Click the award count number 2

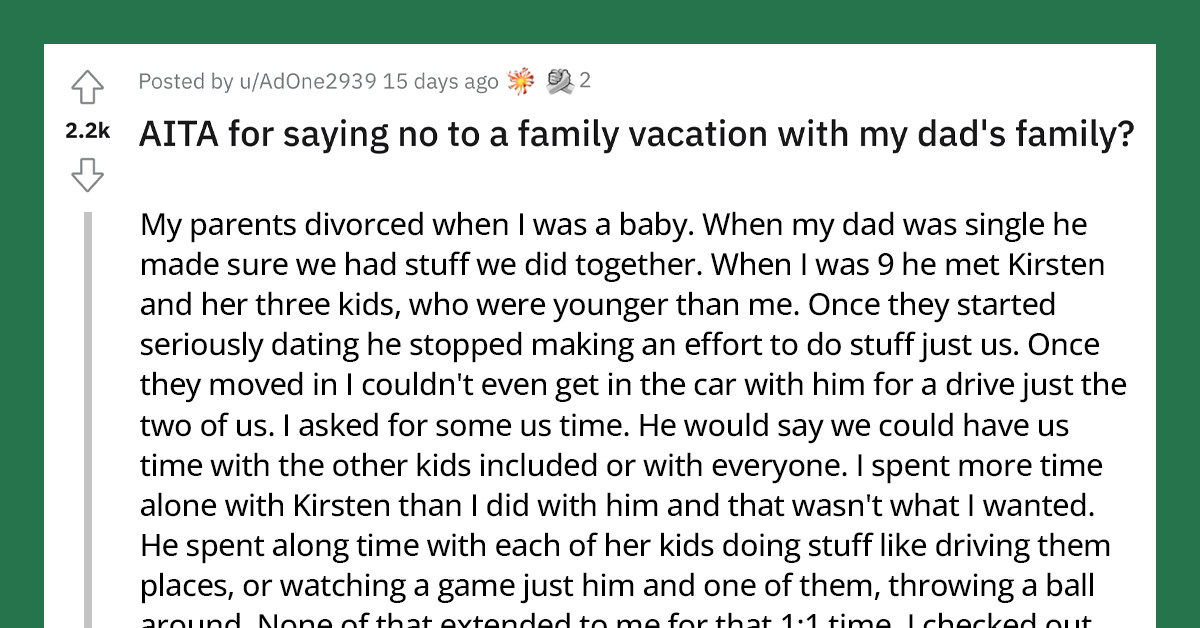click(x=584, y=81)
